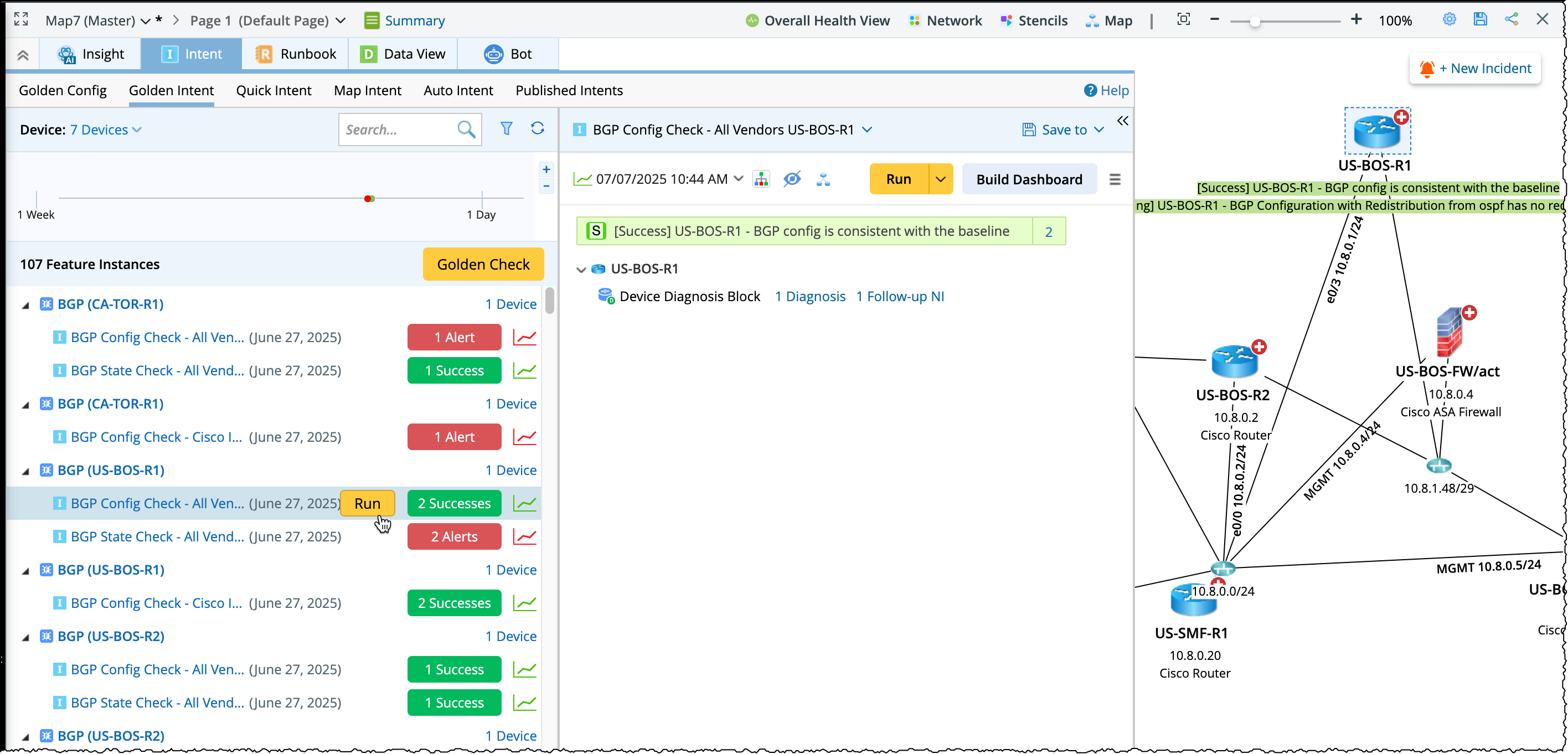Screen dimensions: 1568x754
Task: Collapse the US-BOS-R1 device tree node
Action: tap(581, 269)
